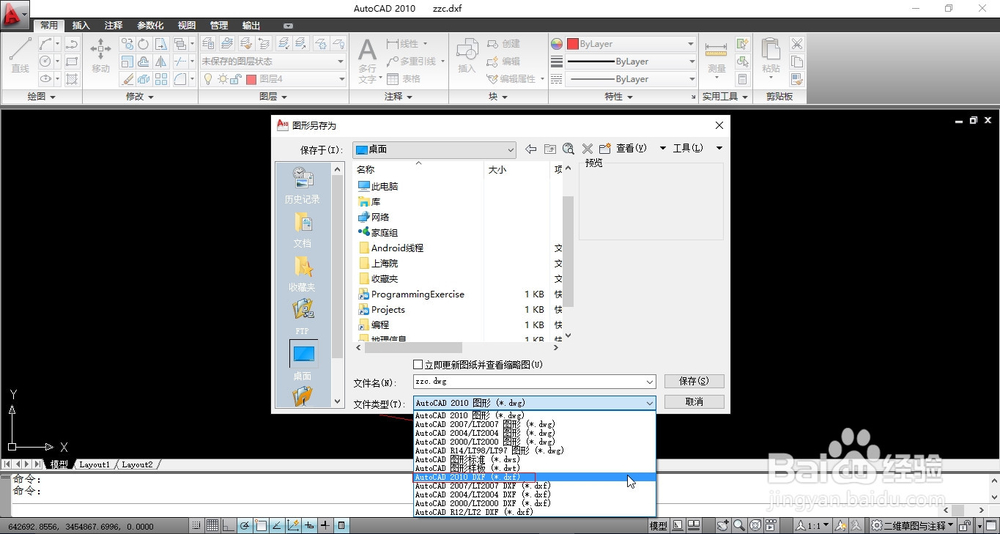Select the 移动 (Move) modify tool
Screen dimensions: 1000x534
[101, 55]
